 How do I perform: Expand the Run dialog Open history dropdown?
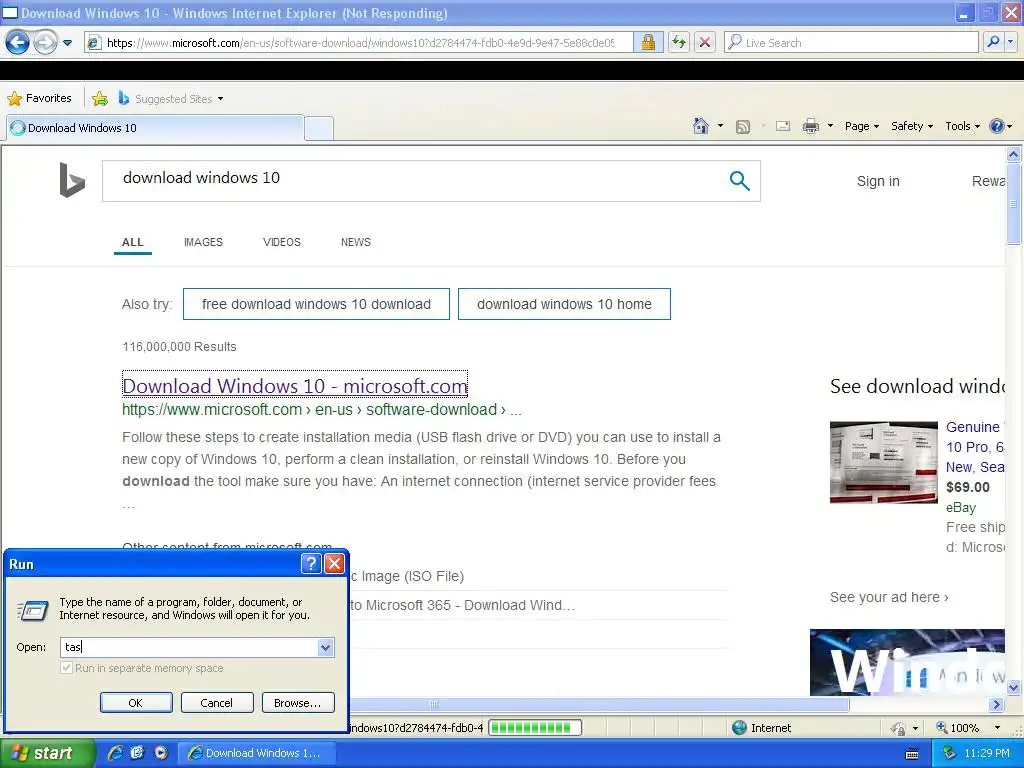(x=325, y=647)
